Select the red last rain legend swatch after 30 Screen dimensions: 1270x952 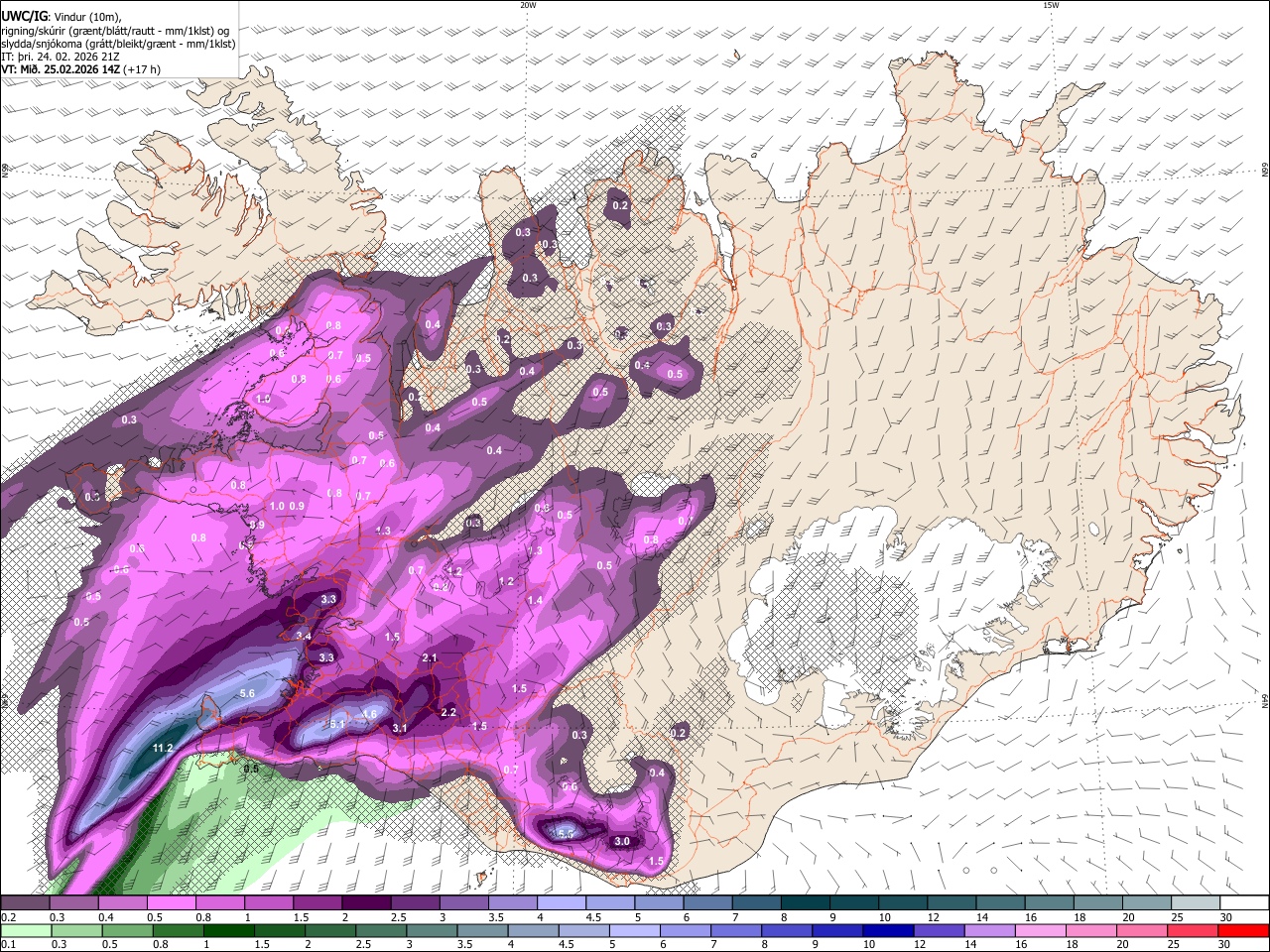tap(1243, 930)
